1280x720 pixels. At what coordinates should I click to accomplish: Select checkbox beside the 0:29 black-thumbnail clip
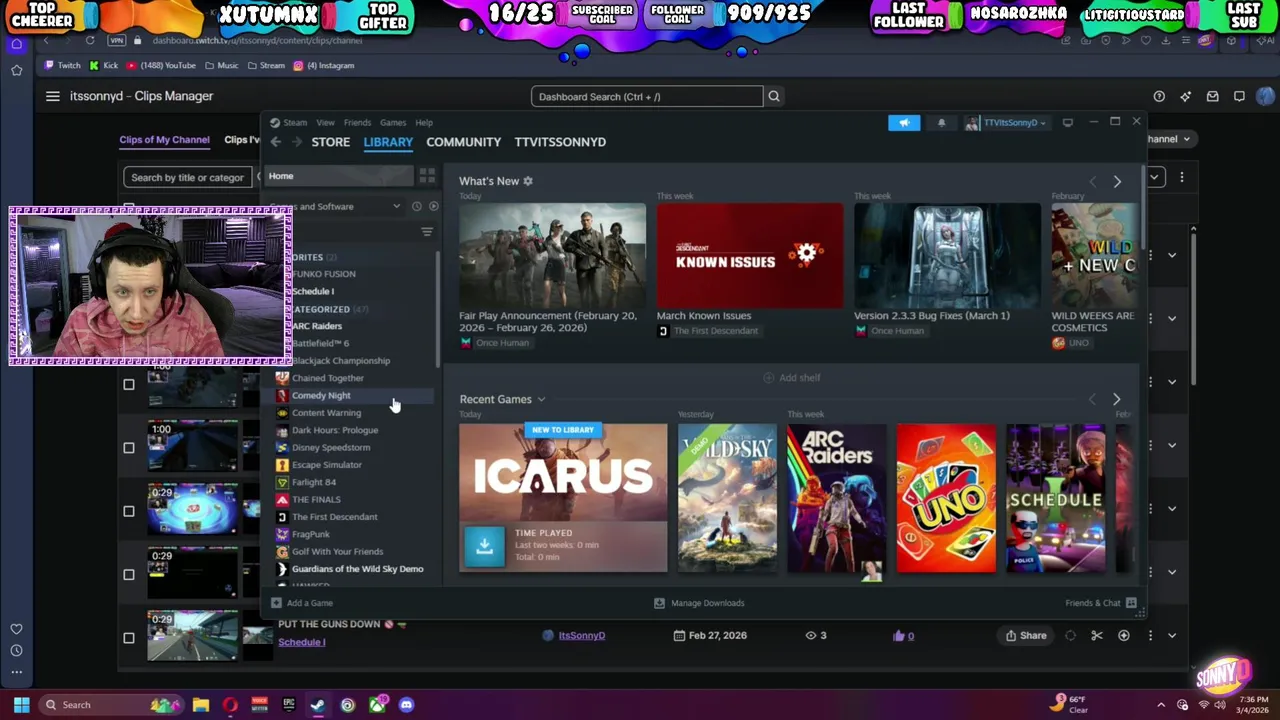(128, 575)
